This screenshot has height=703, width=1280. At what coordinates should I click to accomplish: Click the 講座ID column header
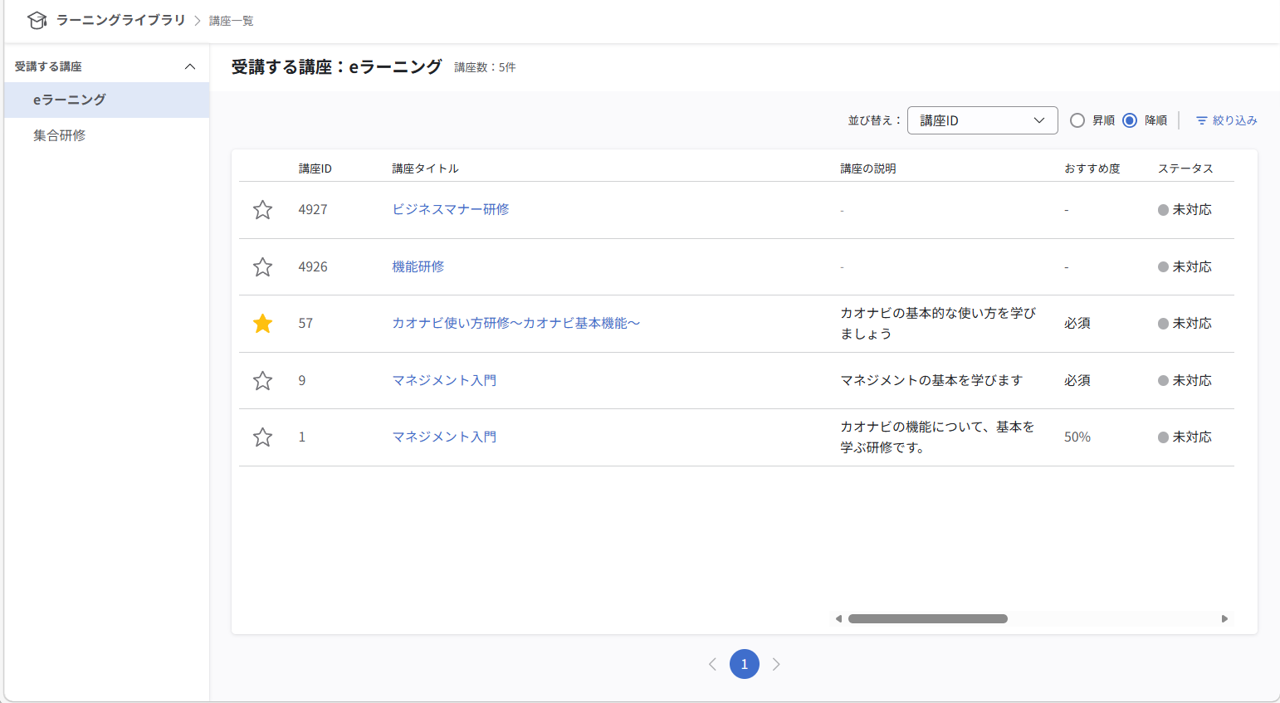315,169
